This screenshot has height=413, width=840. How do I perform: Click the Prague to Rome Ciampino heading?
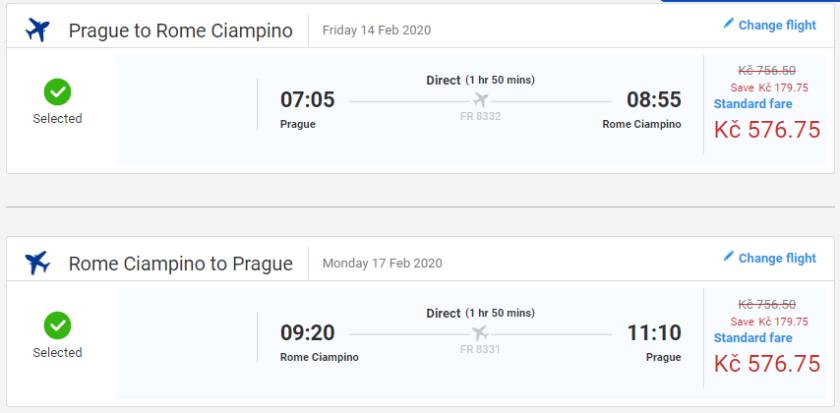(x=180, y=31)
